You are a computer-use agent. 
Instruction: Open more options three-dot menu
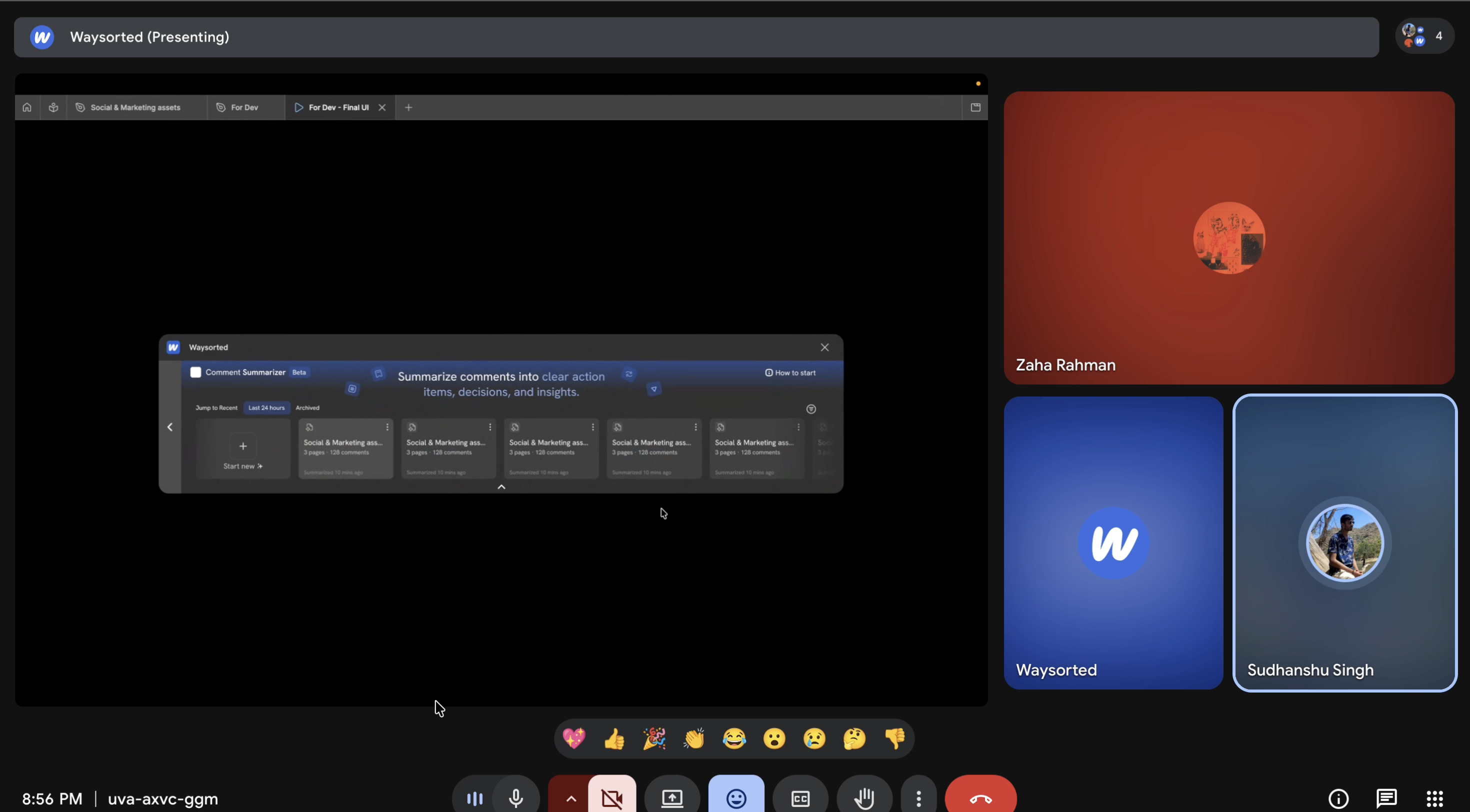click(918, 797)
